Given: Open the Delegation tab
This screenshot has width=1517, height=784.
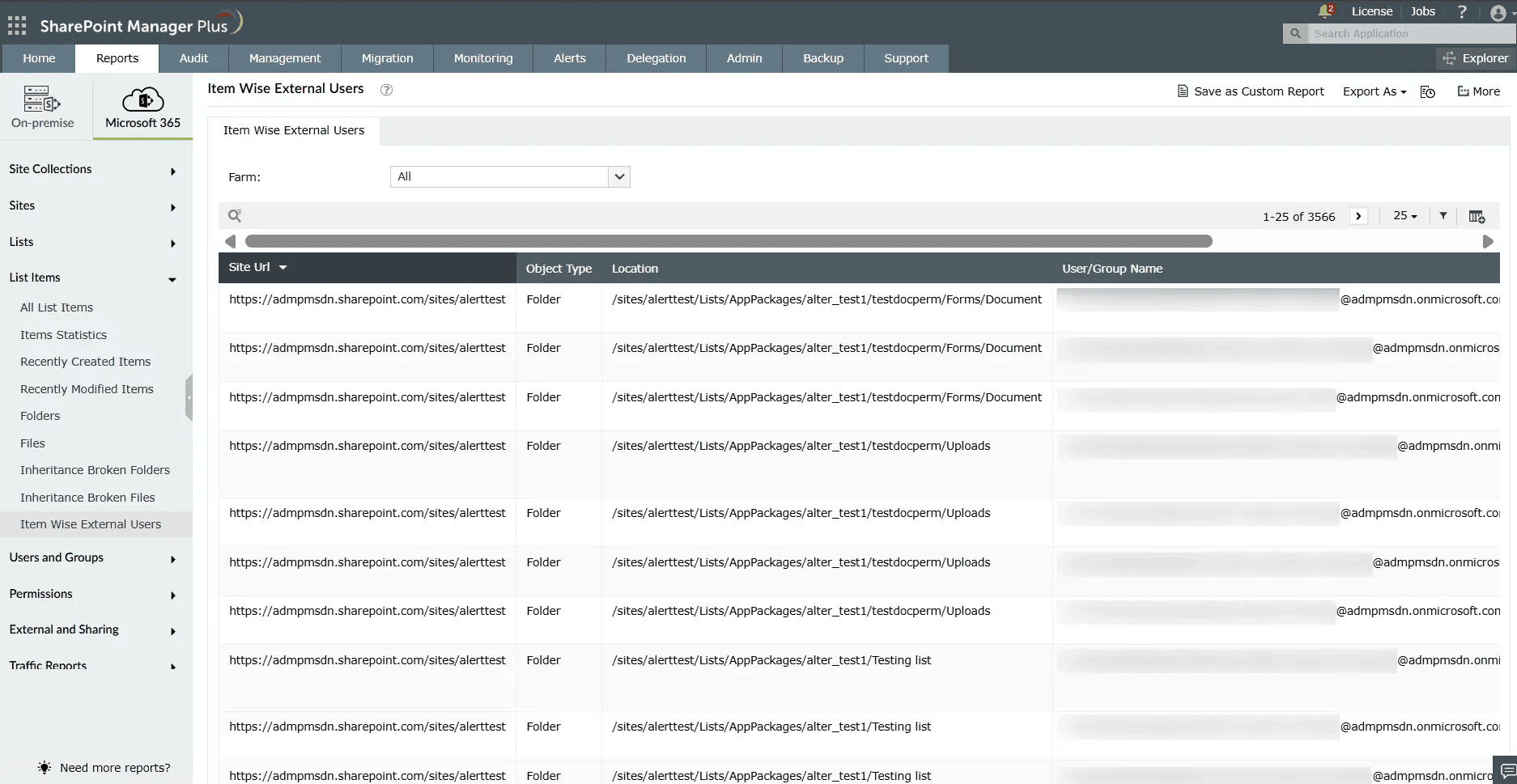Looking at the screenshot, I should point(657,58).
